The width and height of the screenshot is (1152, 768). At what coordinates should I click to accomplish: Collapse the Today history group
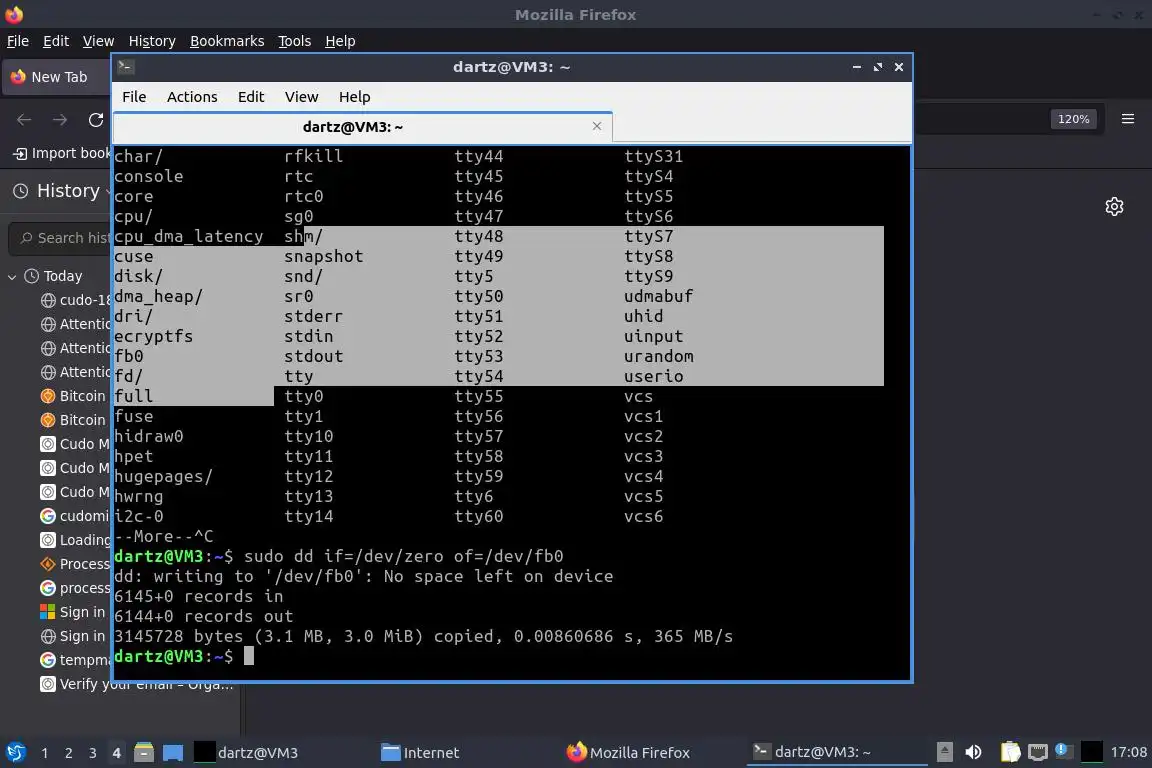(12, 277)
